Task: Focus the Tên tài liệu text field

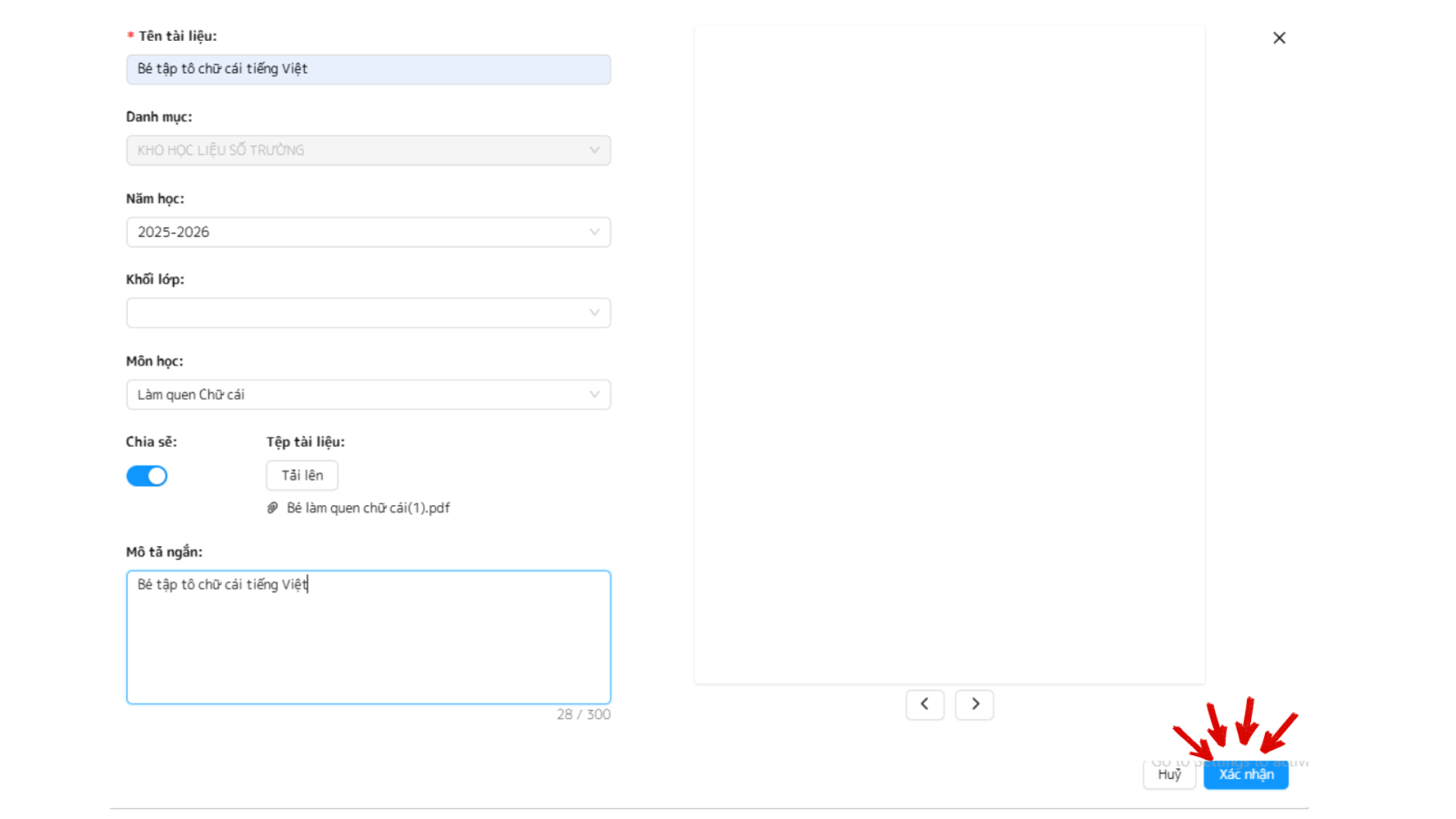Action: pos(368,69)
